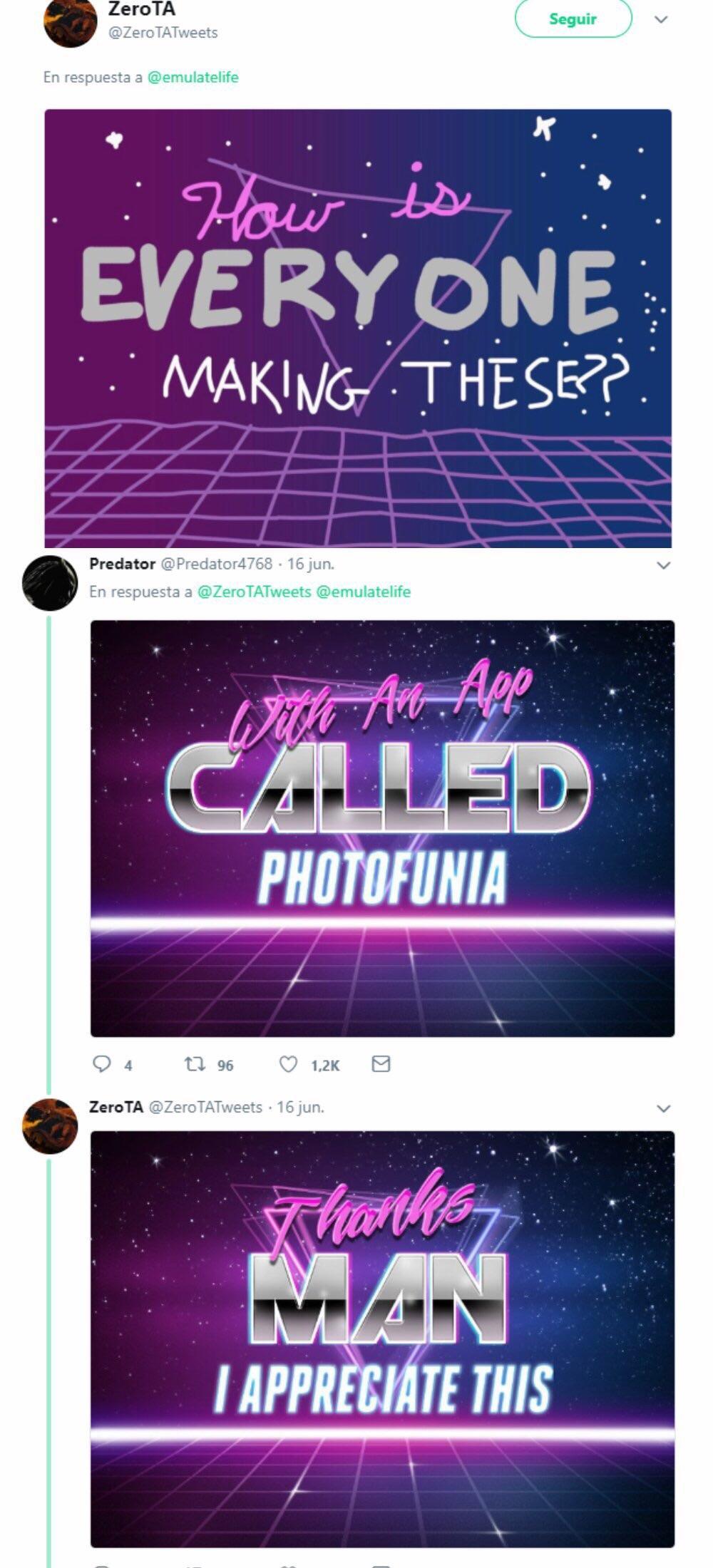Like Predator's tweet with 1,2K likes
Viewport: 713px width, 1568px height.
[x=287, y=1064]
